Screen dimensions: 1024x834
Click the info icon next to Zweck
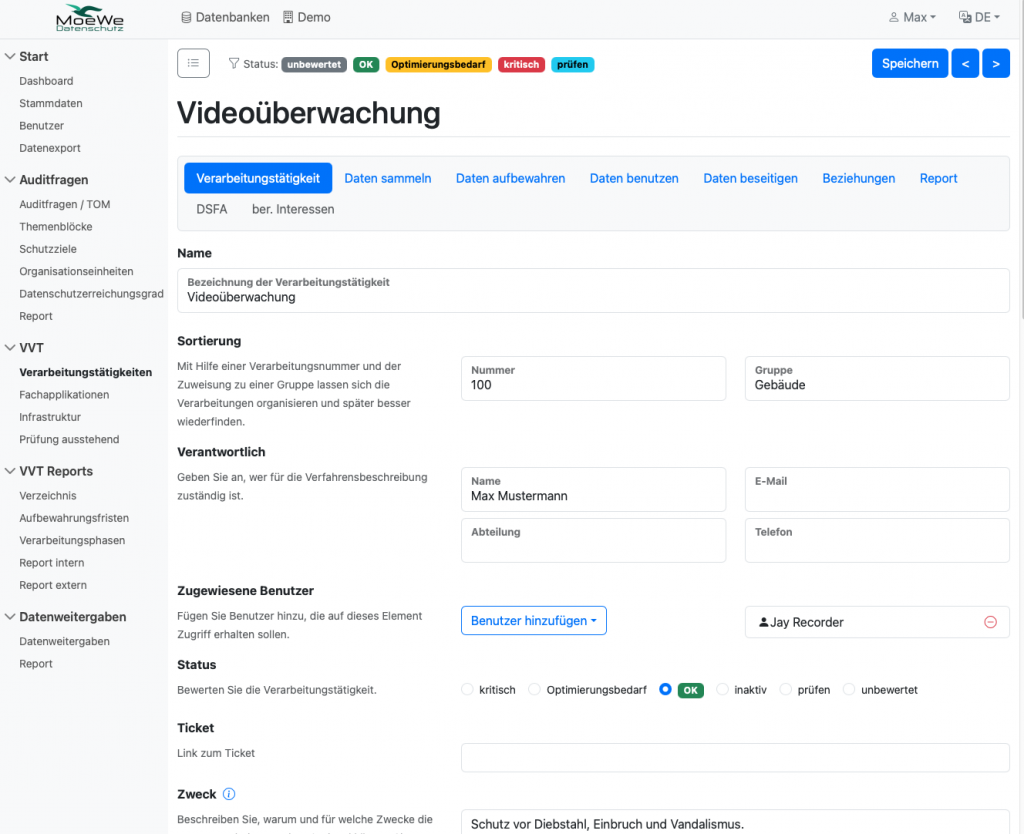[229, 795]
